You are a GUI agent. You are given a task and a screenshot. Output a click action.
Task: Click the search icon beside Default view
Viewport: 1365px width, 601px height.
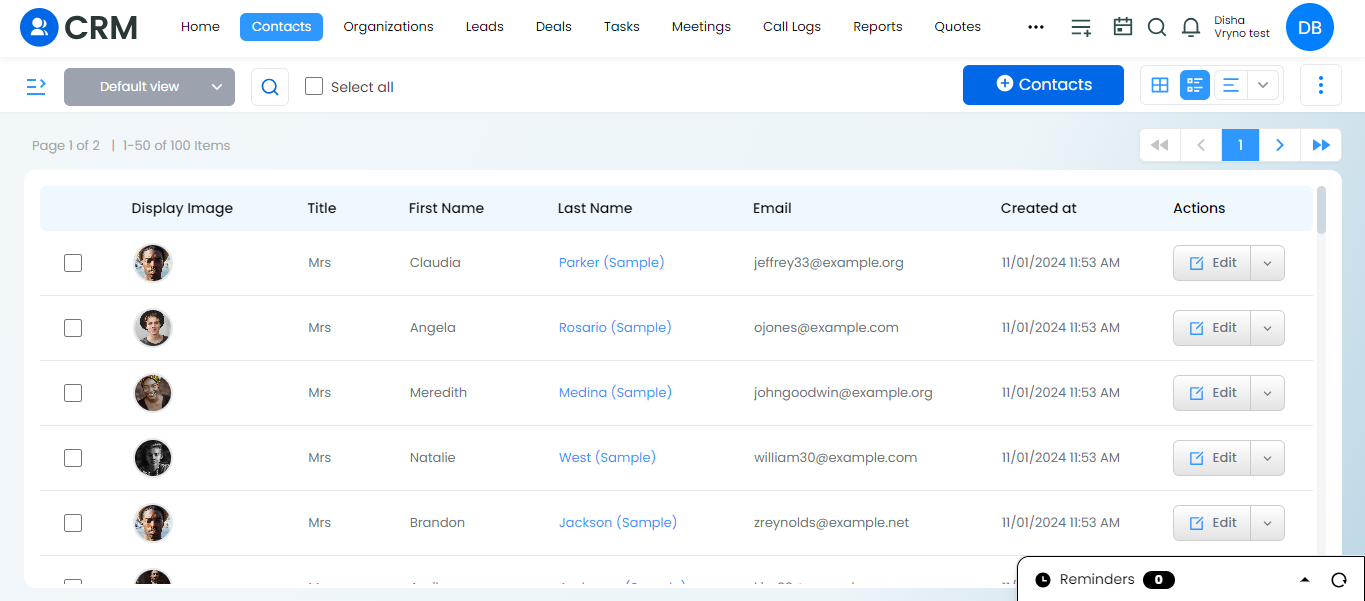click(270, 87)
